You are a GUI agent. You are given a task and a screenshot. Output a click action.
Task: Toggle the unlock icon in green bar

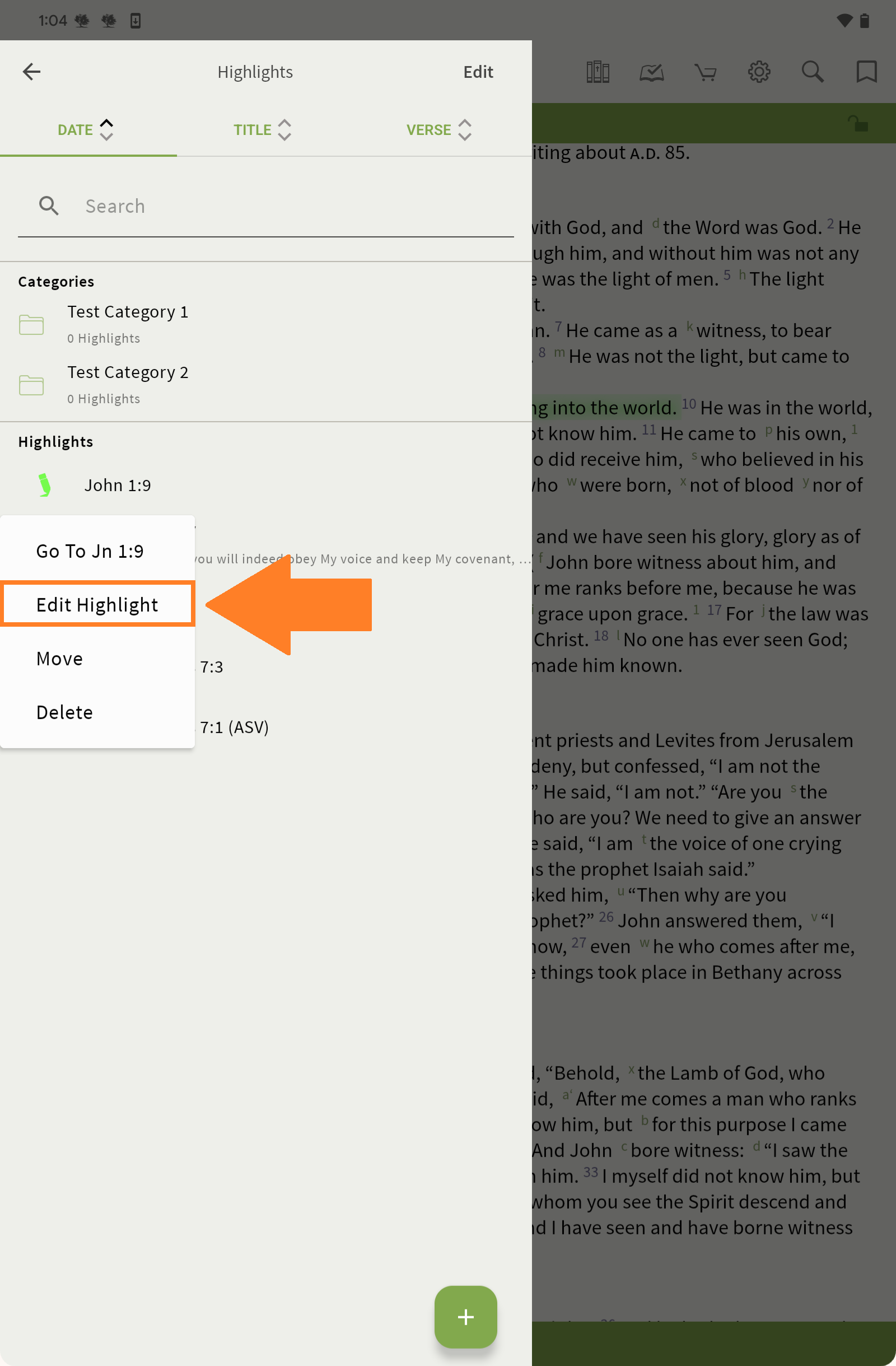click(x=857, y=123)
